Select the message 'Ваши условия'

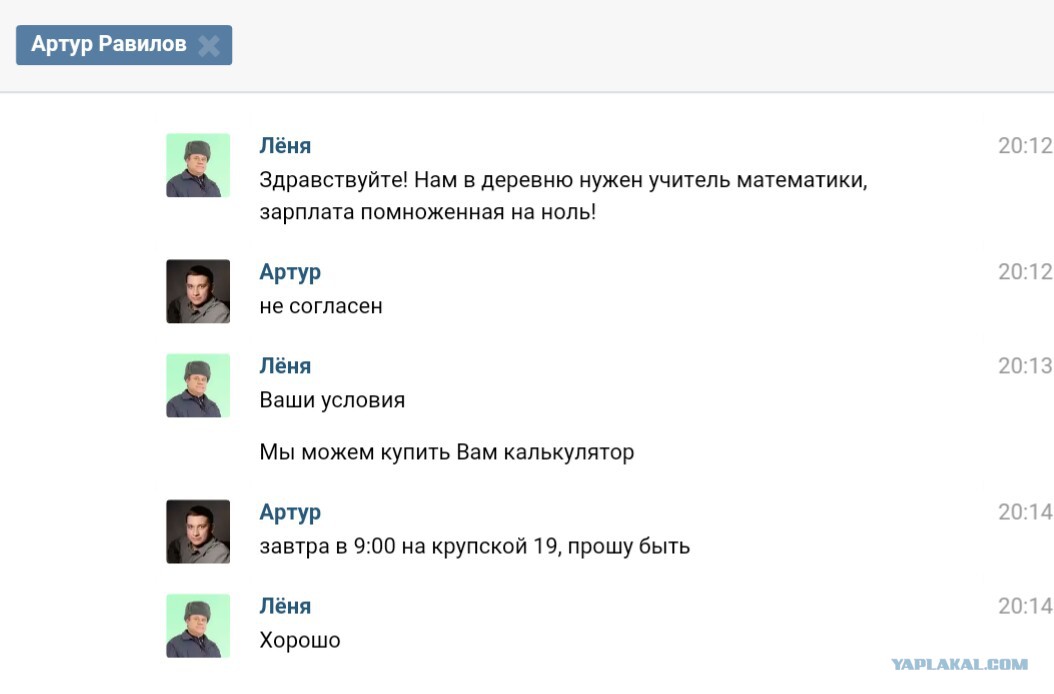[332, 400]
